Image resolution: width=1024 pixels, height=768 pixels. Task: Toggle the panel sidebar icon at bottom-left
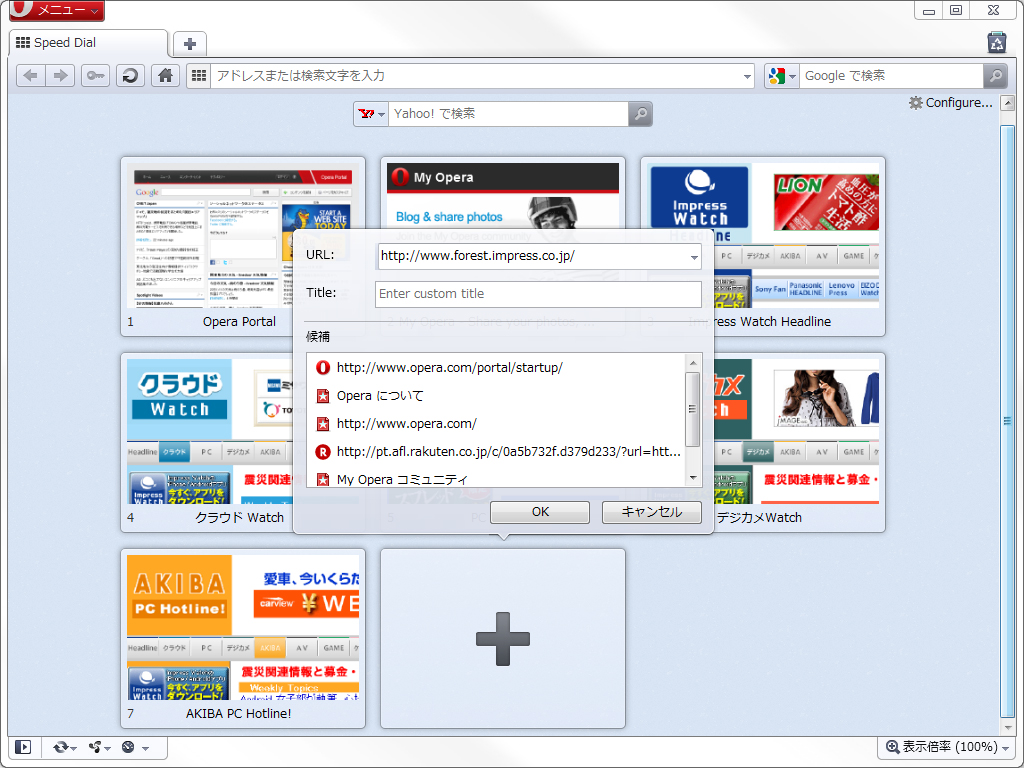(22, 747)
